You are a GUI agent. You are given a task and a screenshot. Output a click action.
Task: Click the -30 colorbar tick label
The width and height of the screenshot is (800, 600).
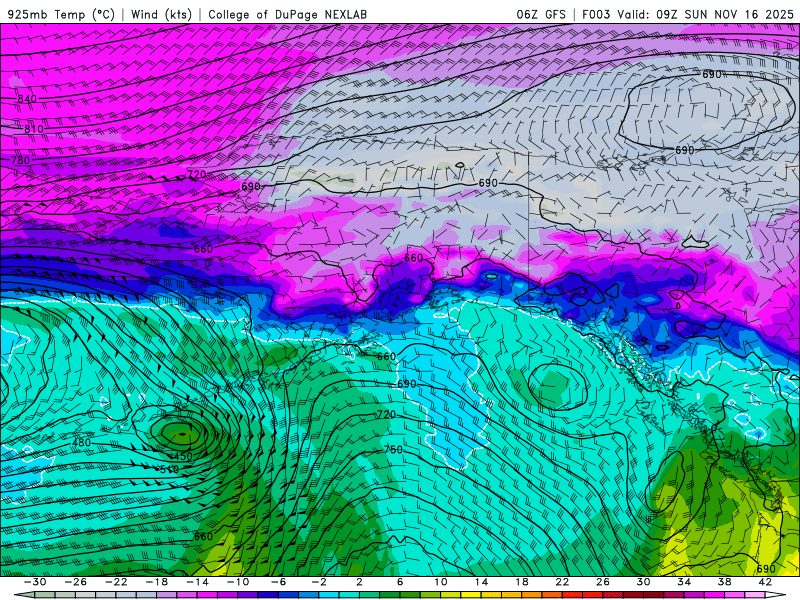point(35,582)
